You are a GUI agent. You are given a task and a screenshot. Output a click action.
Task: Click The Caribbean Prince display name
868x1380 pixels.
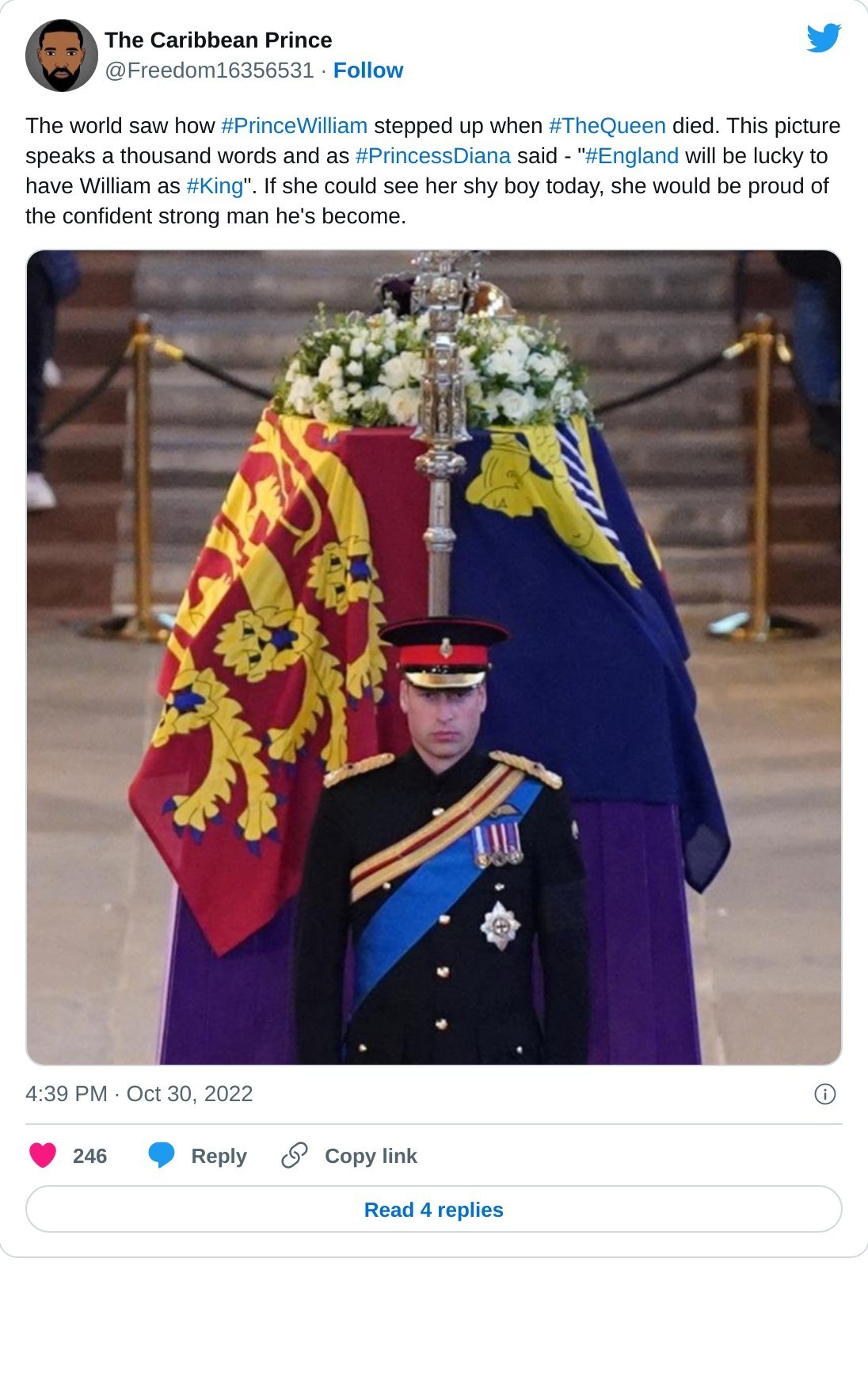pos(219,40)
